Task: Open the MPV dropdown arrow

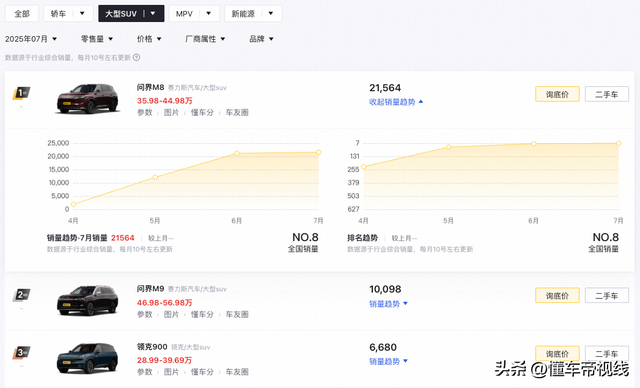Action: point(209,13)
